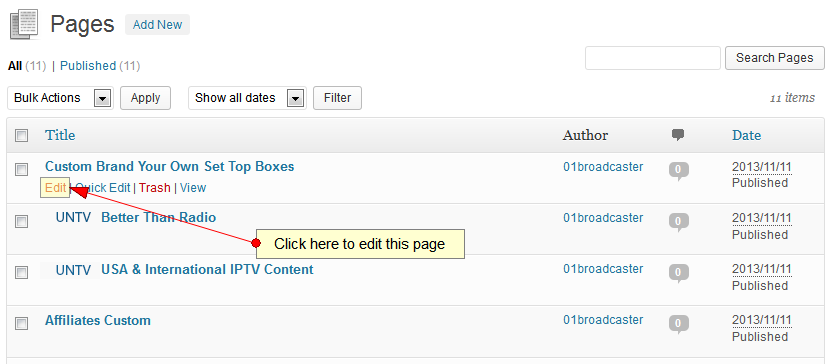Select the Better Than Radio row checkbox
This screenshot has height=364, width=831.
pos(21,221)
